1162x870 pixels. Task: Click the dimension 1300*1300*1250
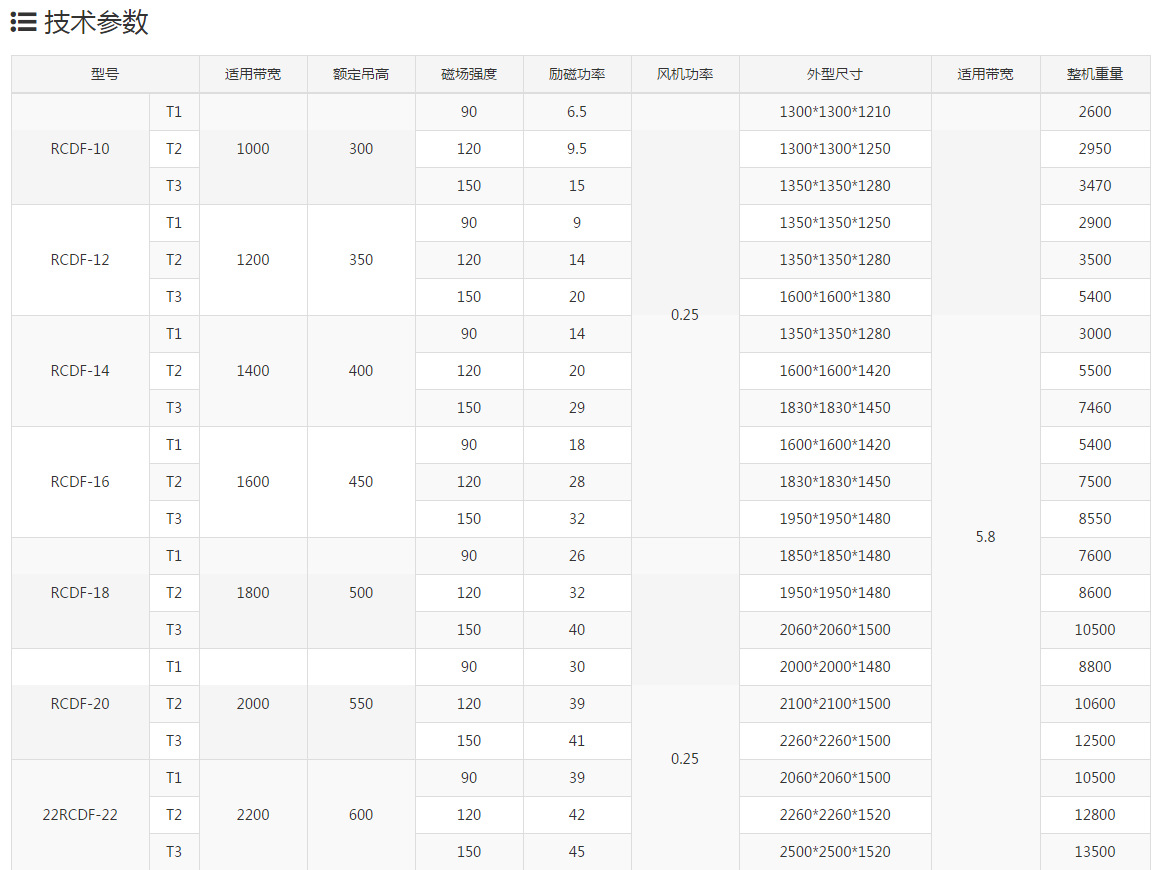point(835,149)
